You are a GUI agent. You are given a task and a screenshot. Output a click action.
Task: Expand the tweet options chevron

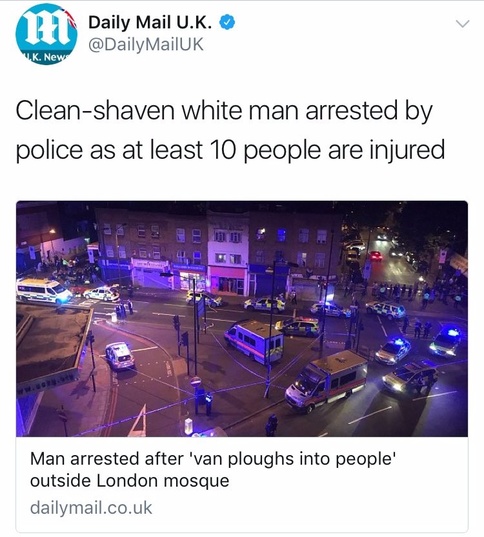(x=463, y=24)
